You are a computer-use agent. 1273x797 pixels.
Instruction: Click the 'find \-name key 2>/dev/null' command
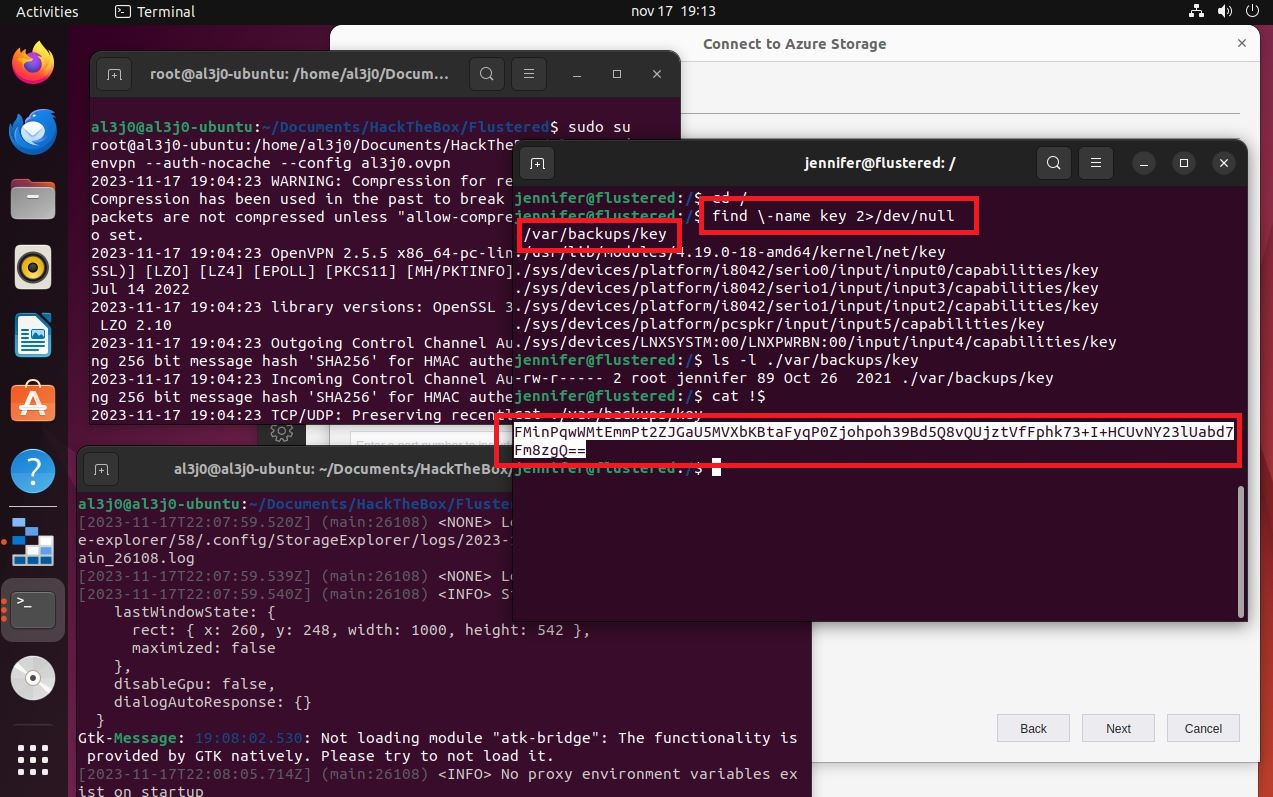(833, 216)
